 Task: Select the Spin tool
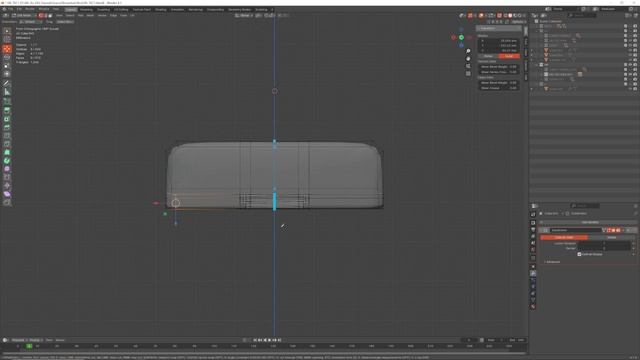[x=7, y=161]
